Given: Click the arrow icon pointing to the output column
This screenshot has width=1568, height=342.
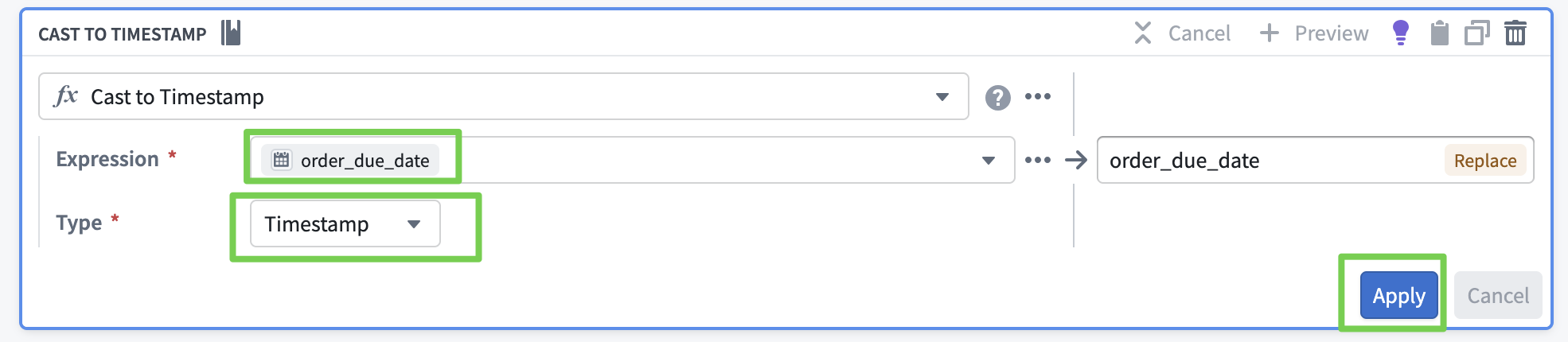Looking at the screenshot, I should click(x=1076, y=160).
